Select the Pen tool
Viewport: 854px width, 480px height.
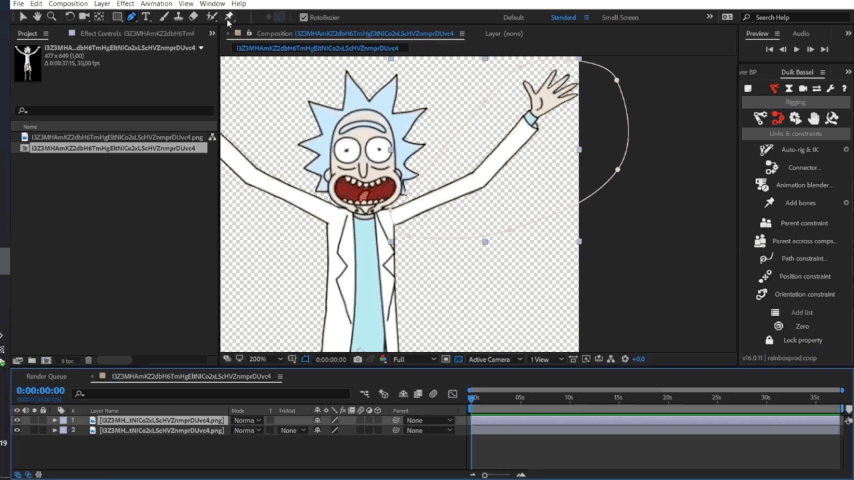(131, 17)
